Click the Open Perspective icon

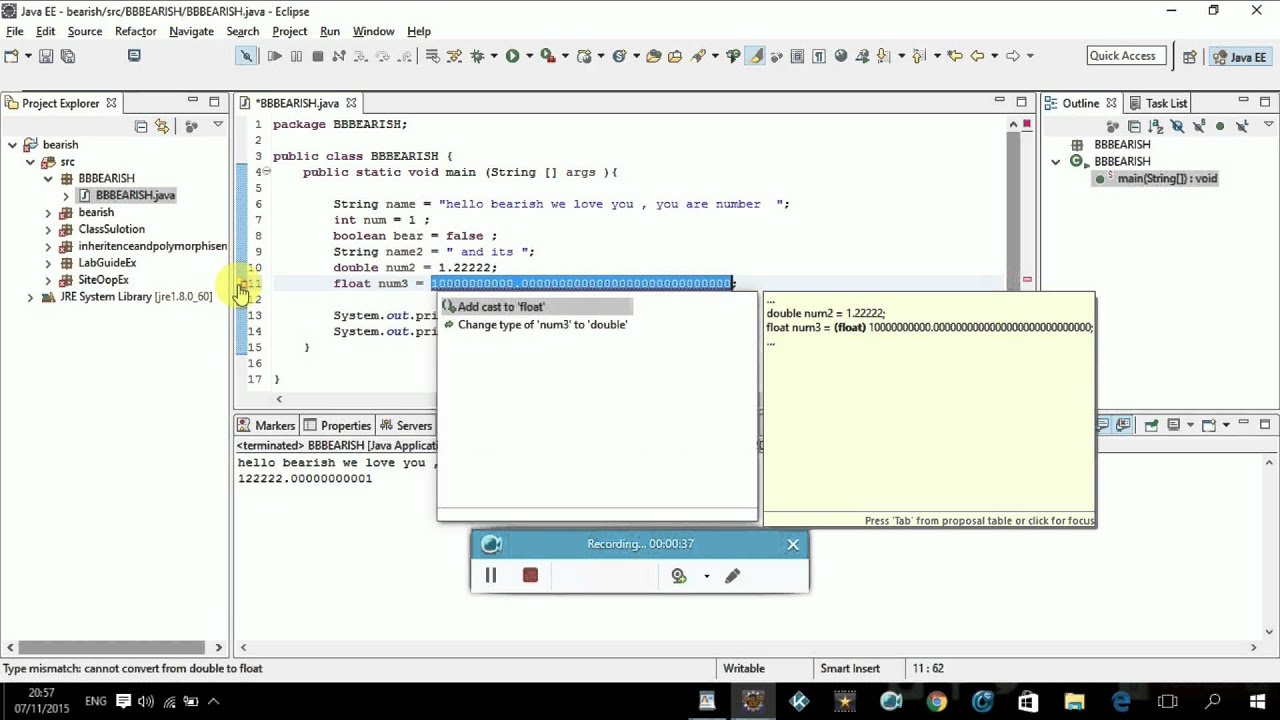point(1189,57)
